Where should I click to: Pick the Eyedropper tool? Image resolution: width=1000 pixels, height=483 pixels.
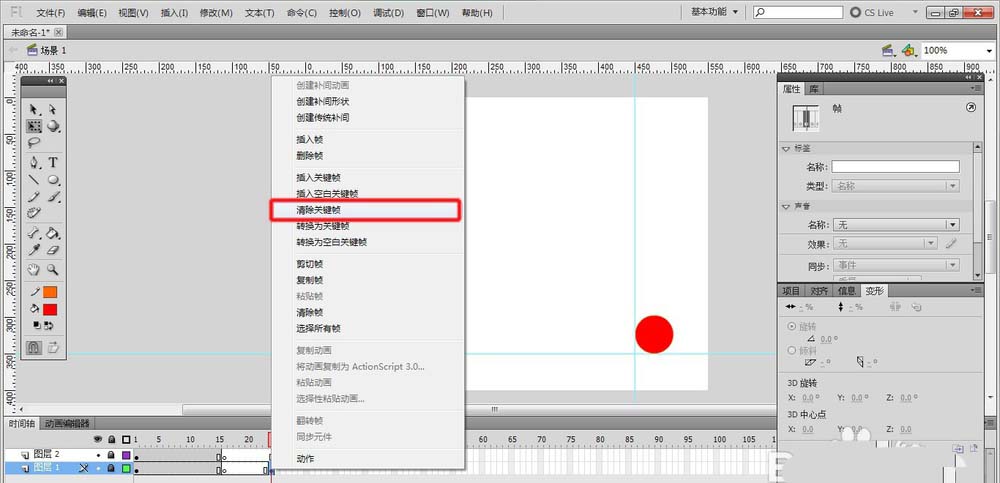click(34, 249)
